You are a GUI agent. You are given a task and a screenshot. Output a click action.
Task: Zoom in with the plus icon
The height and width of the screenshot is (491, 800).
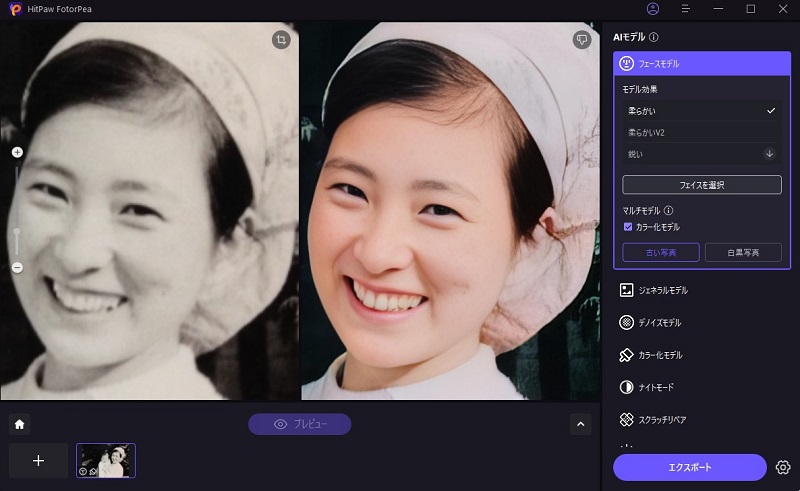point(17,152)
